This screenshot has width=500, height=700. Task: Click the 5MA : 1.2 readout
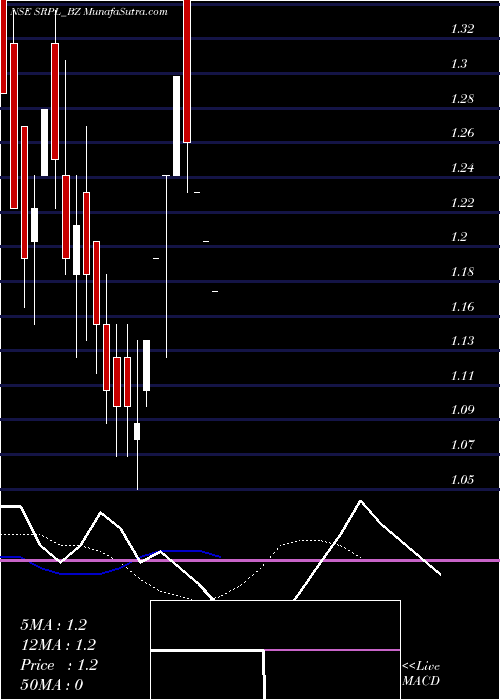click(54, 625)
